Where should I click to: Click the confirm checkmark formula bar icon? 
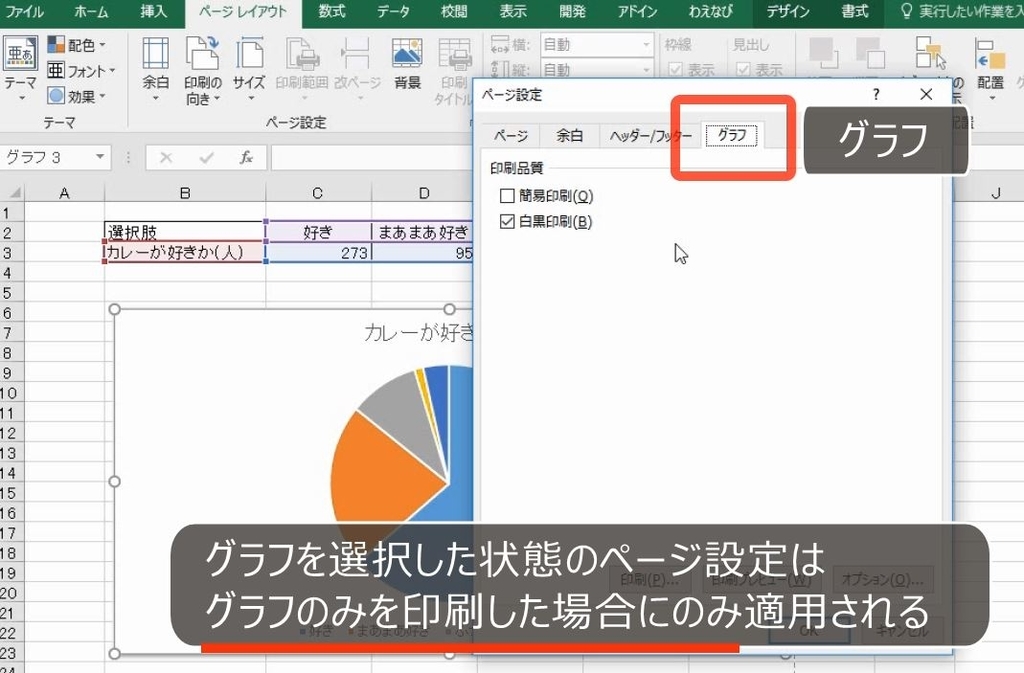pos(206,157)
